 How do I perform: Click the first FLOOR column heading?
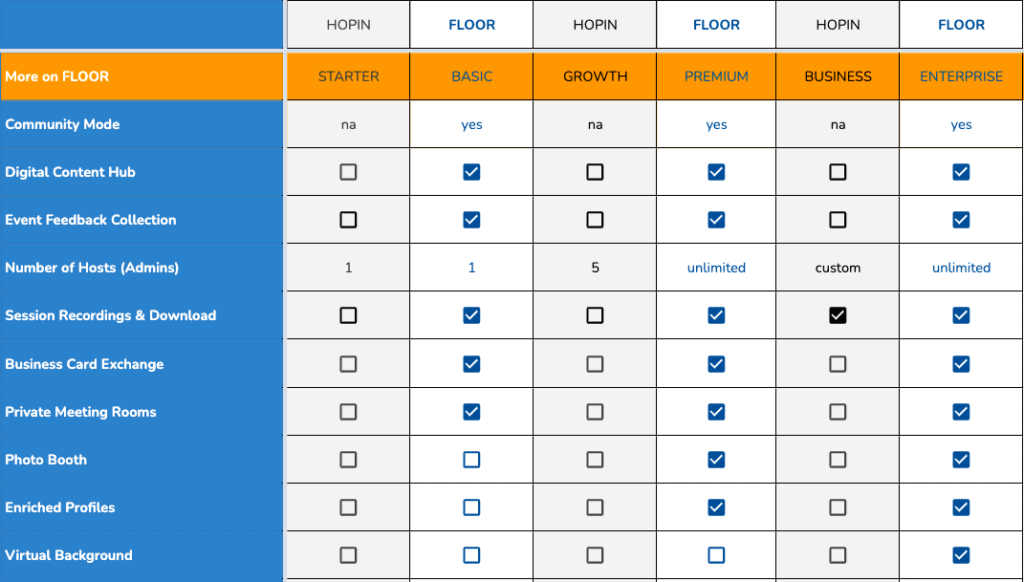472,25
